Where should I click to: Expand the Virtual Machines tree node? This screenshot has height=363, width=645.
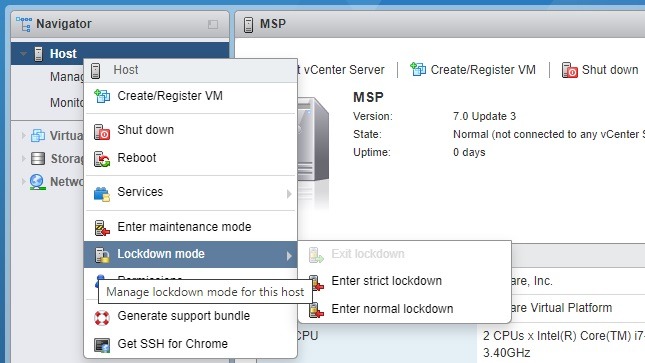coord(23,135)
